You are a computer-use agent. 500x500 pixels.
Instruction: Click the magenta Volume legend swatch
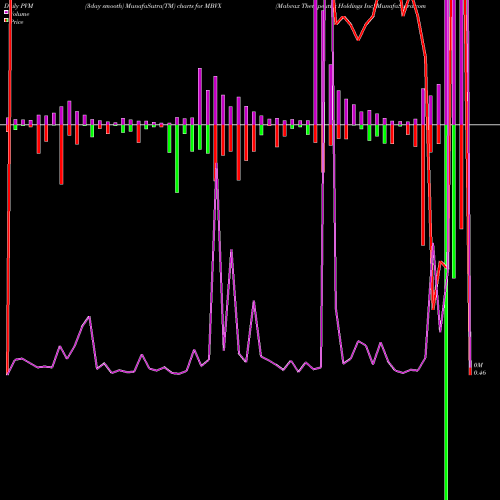[x=6, y=12]
